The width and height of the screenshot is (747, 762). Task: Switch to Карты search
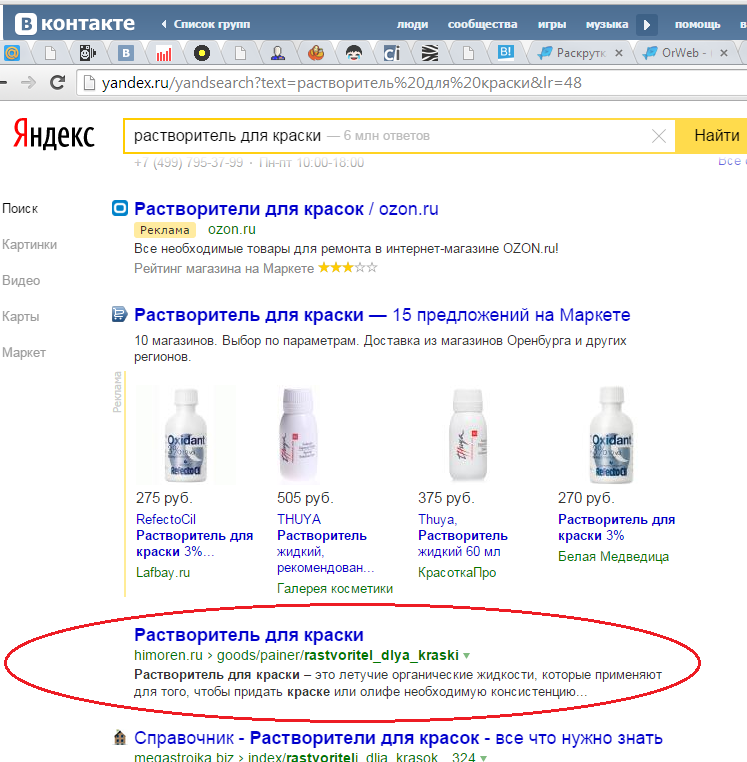(x=20, y=316)
